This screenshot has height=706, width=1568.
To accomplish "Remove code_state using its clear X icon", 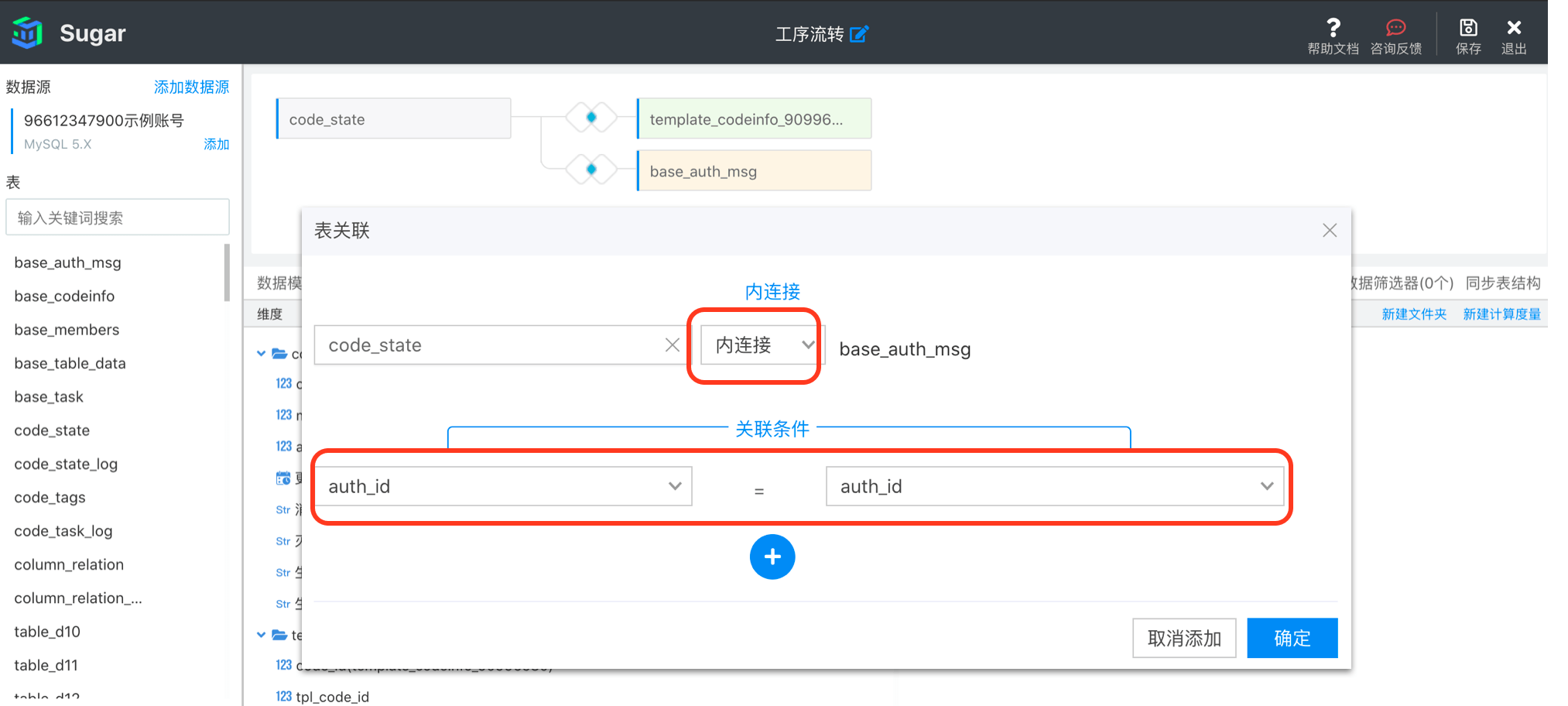I will [x=672, y=344].
